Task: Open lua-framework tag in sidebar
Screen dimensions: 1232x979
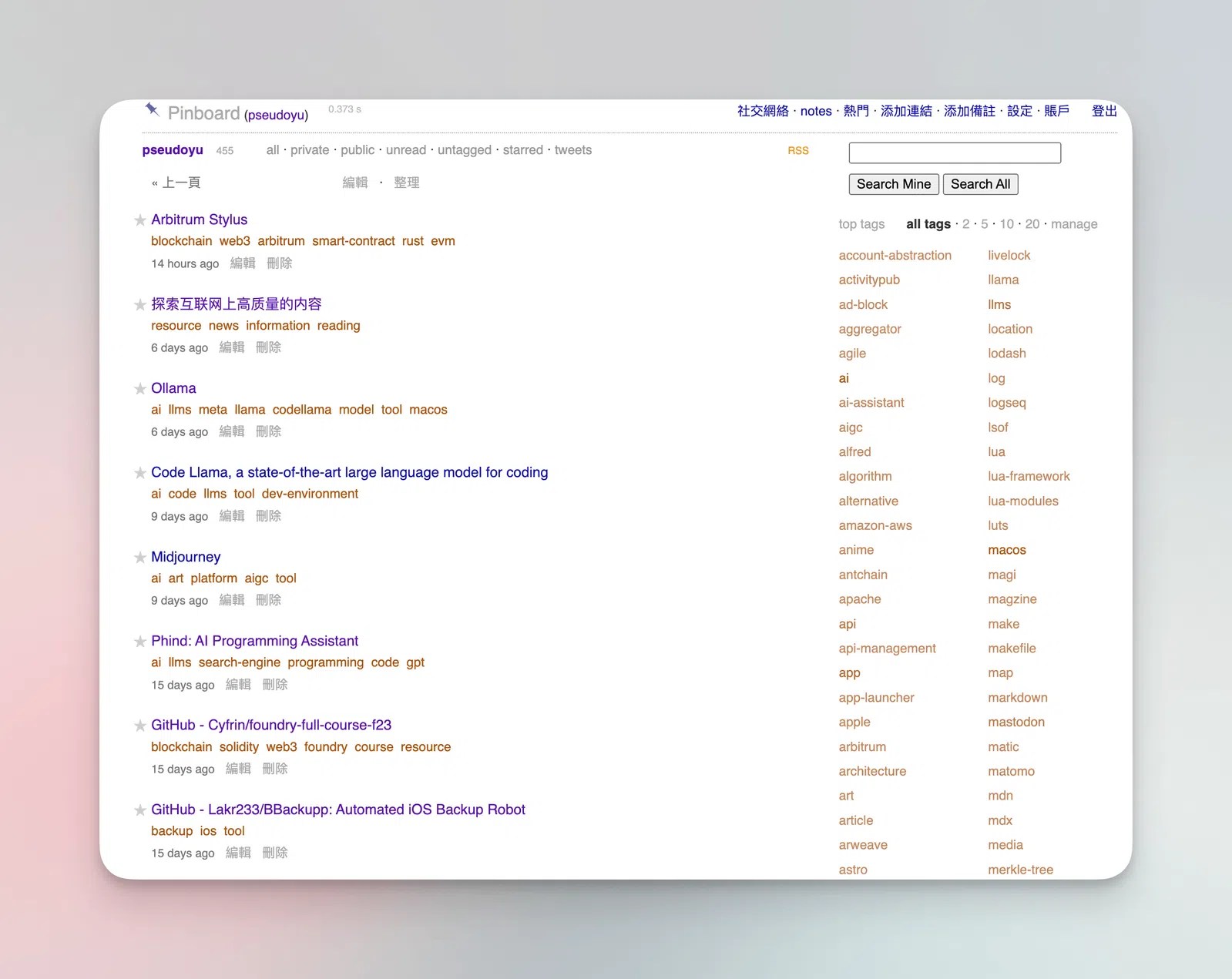Action: click(x=1029, y=477)
